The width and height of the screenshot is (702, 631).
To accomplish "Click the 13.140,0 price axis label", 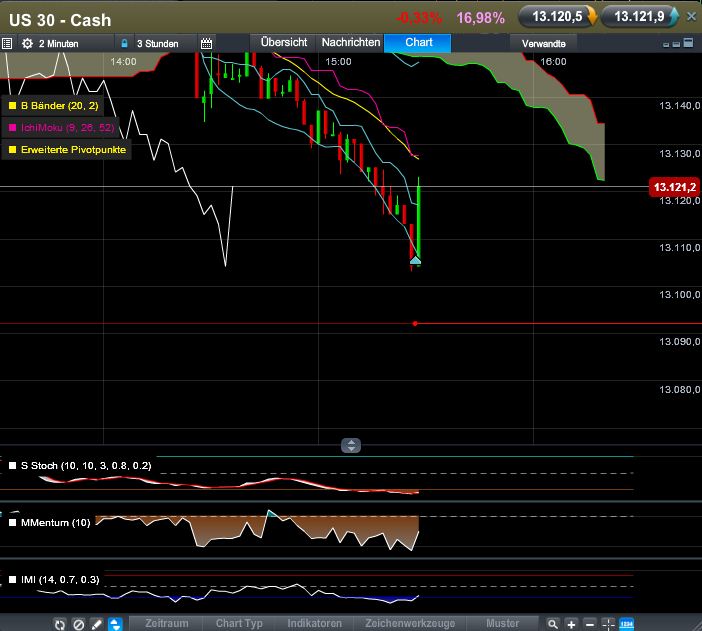I will [x=680, y=106].
